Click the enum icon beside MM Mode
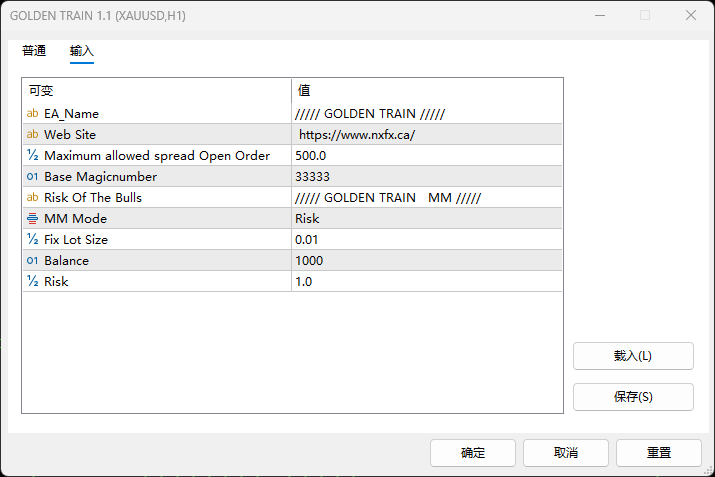 point(33,219)
